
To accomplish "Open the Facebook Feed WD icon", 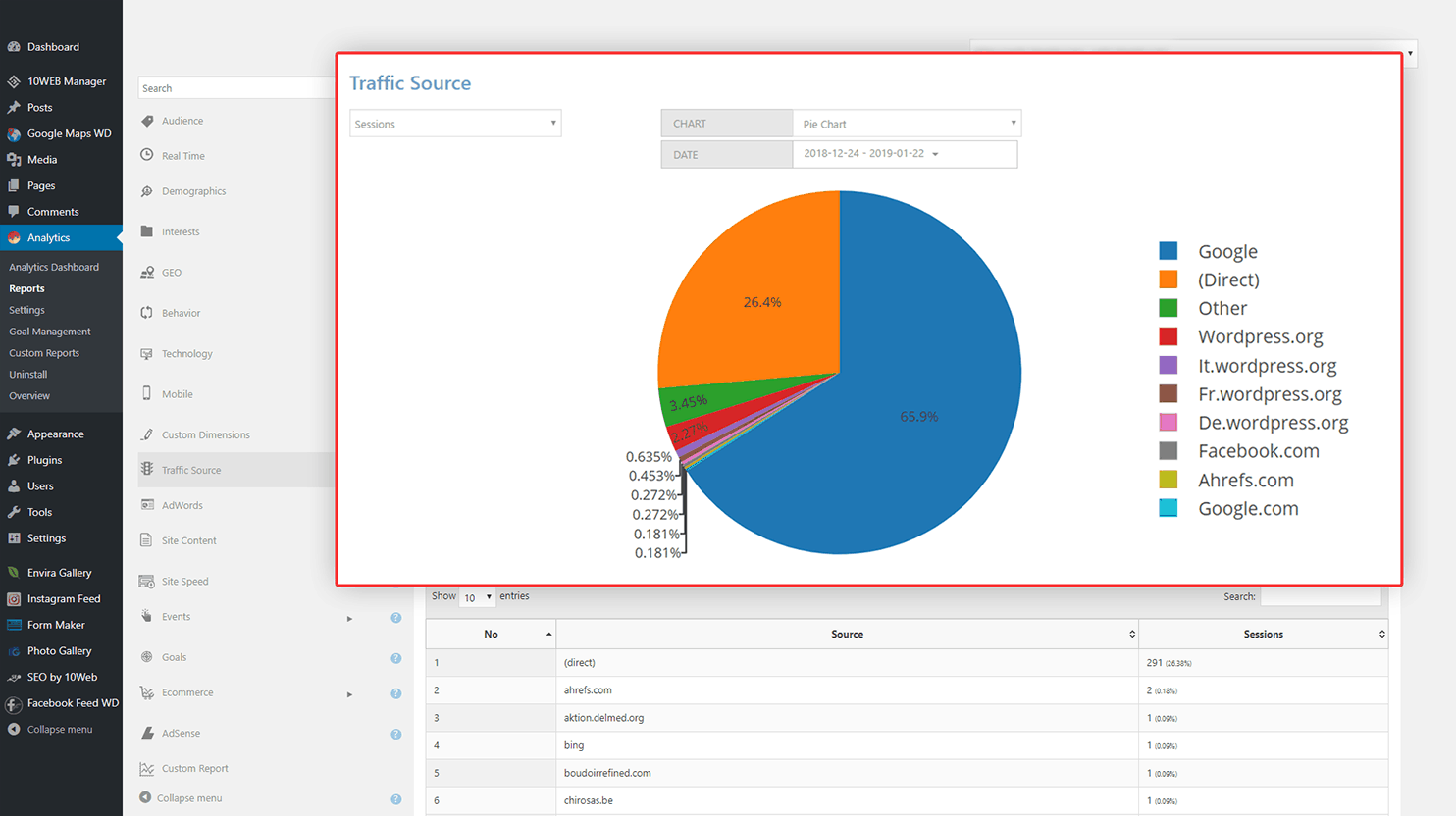I will pyautogui.click(x=16, y=703).
